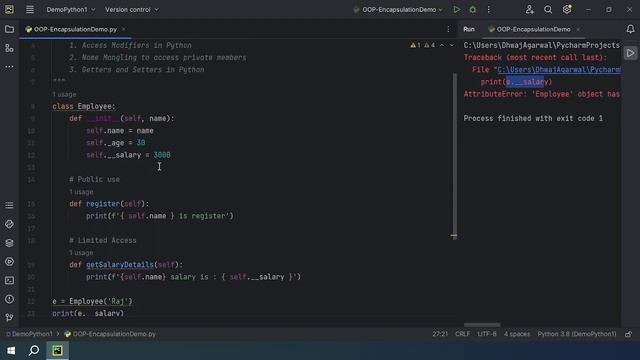Close the OOP-EncapsulationDemo run tab
The width and height of the screenshot is (640, 360).
click(x=578, y=29)
